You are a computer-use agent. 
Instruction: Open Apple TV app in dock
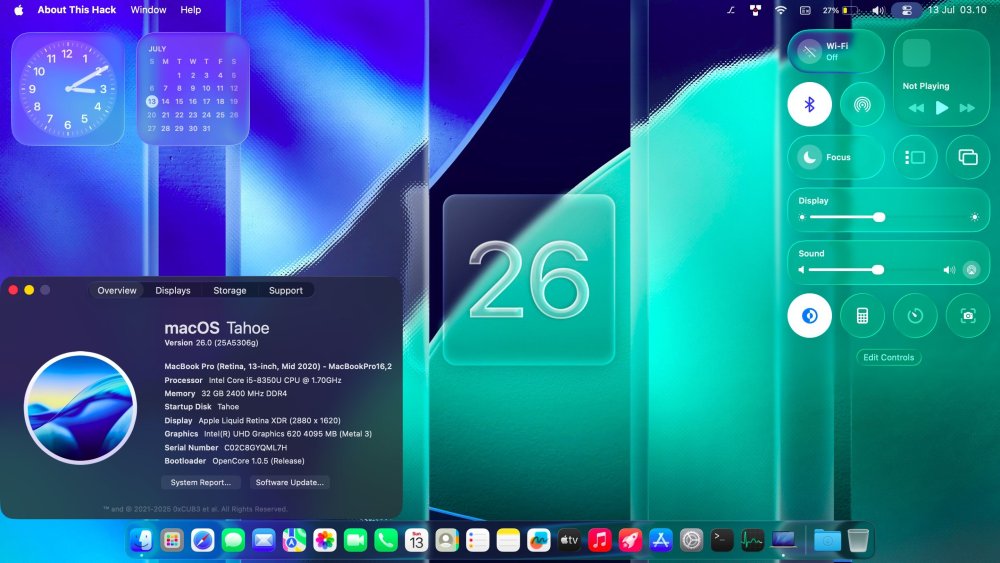(569, 541)
